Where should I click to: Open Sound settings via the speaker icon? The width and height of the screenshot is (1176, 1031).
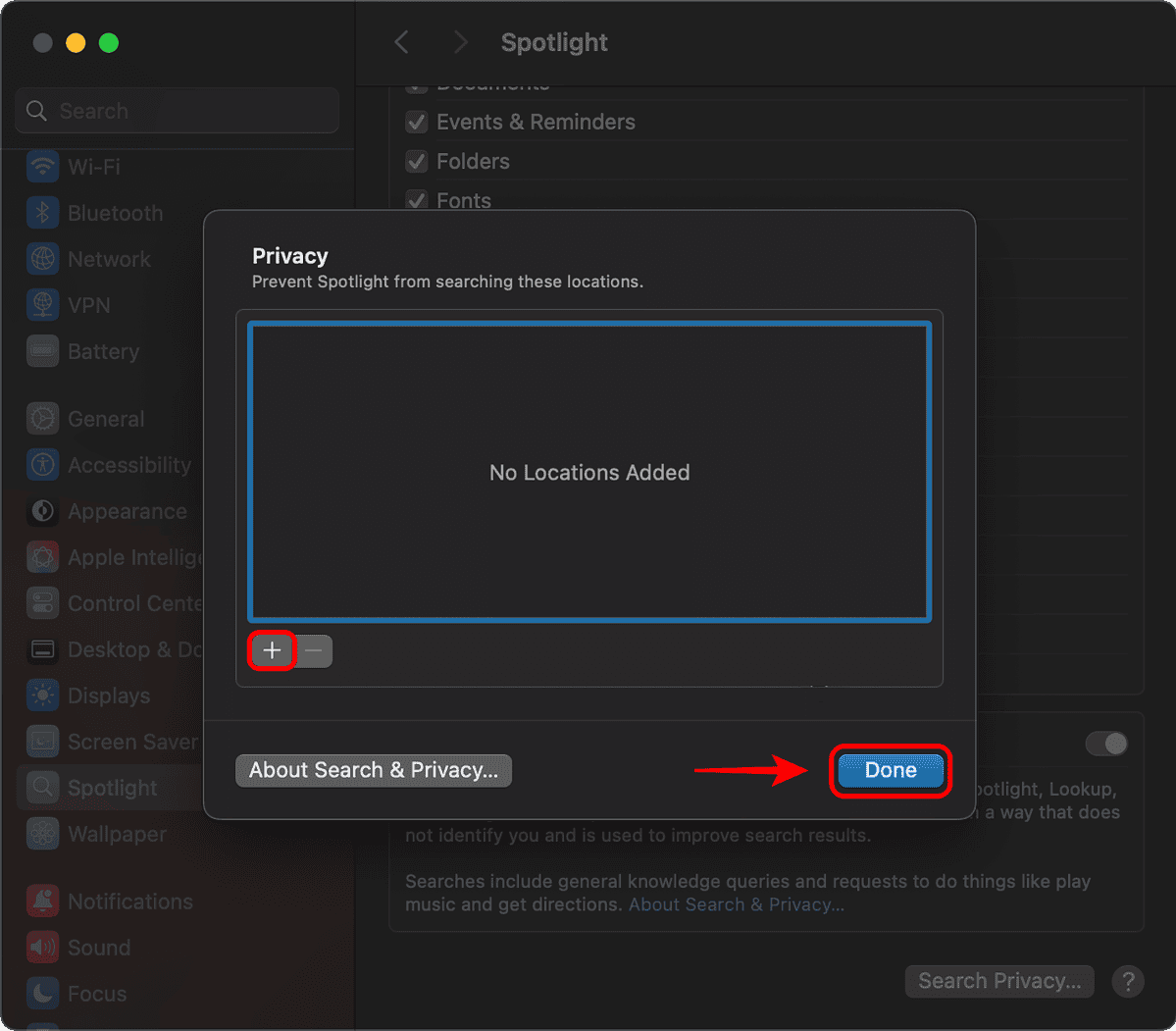(41, 948)
